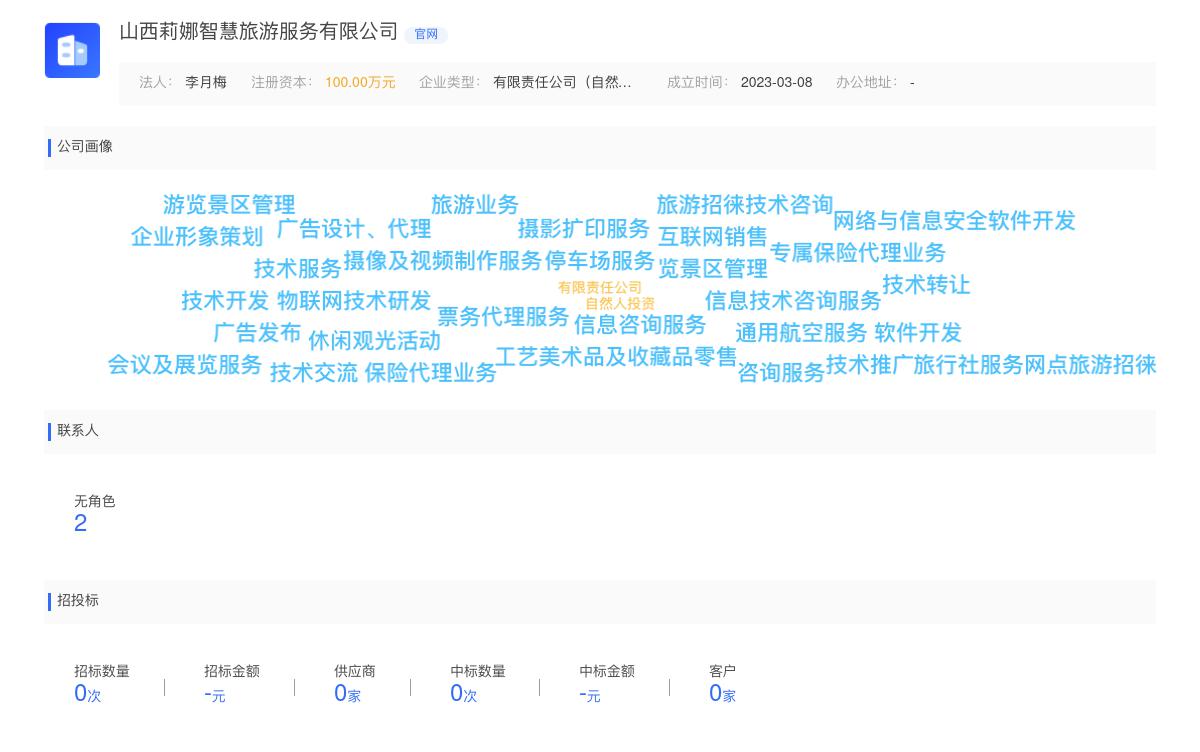This screenshot has height=752, width=1200.
Task: Click word cloud tag 旅游业务
Action: (x=475, y=205)
